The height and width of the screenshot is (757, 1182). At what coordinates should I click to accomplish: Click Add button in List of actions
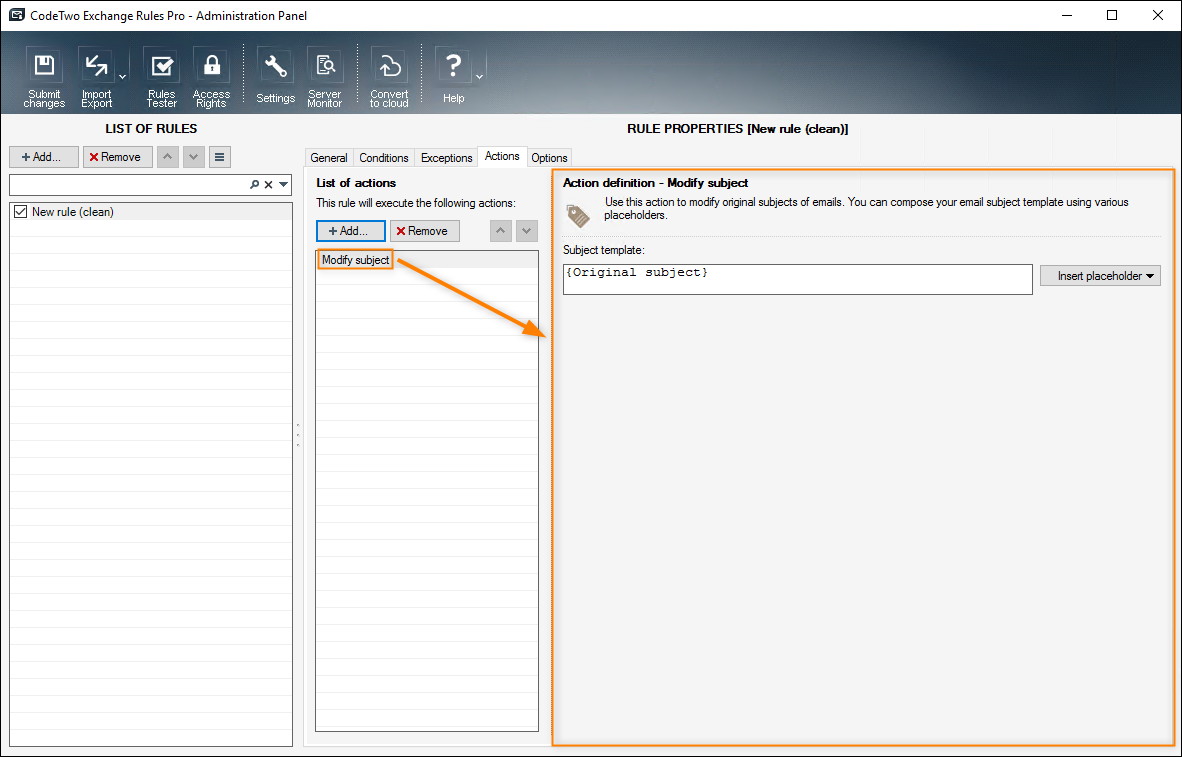pyautogui.click(x=351, y=231)
